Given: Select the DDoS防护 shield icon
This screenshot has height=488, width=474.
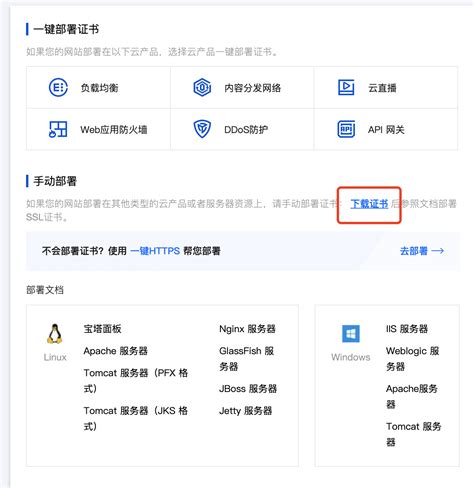Looking at the screenshot, I should point(202,129).
